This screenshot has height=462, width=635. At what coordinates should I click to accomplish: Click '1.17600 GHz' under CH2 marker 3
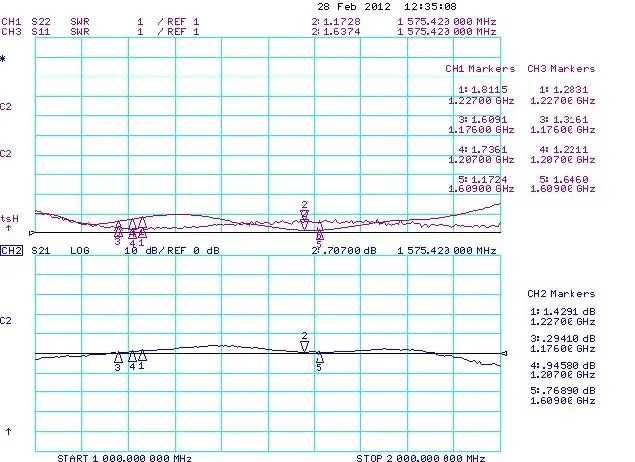pos(563,349)
